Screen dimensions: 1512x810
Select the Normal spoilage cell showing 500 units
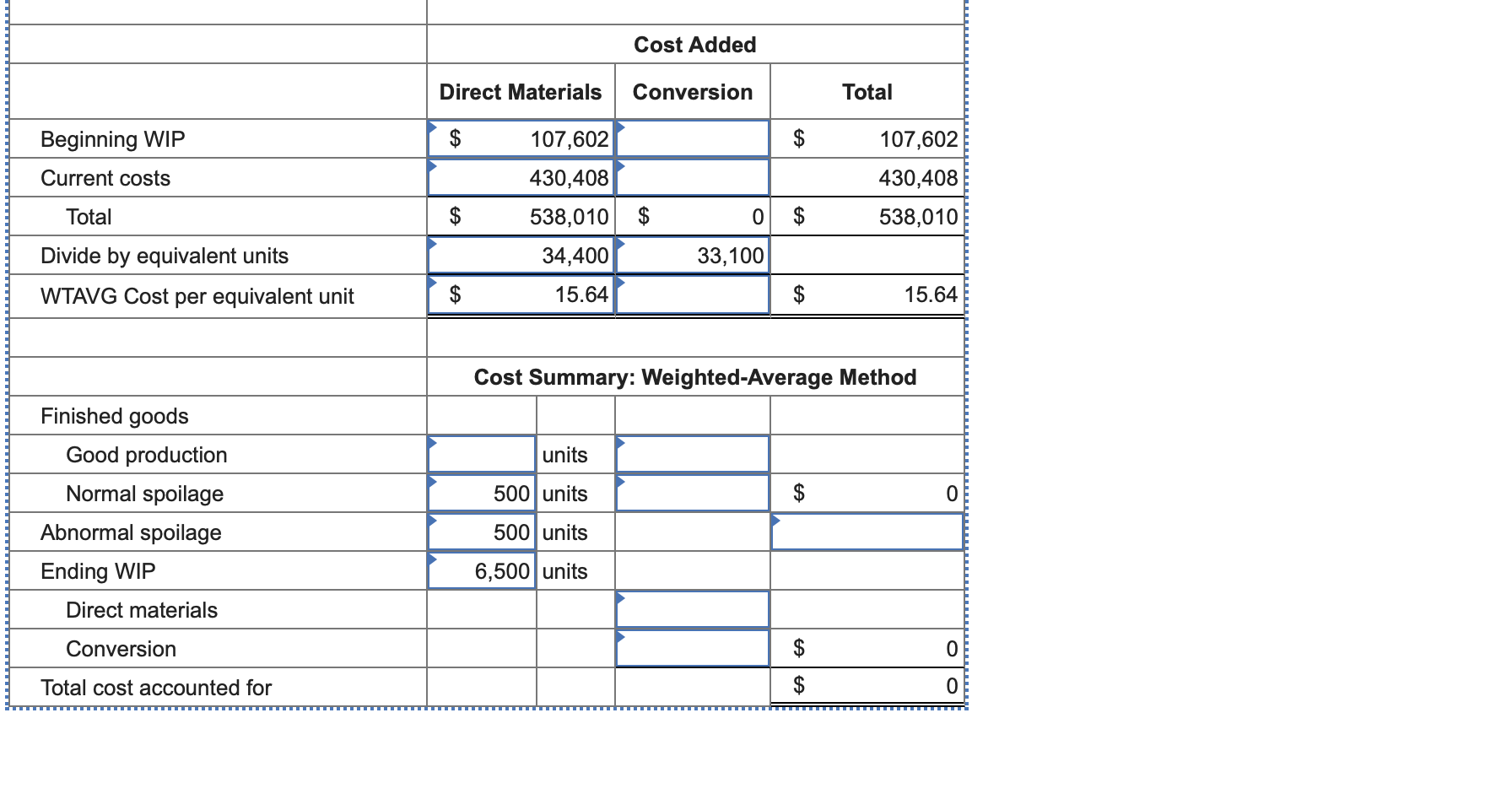click(482, 493)
